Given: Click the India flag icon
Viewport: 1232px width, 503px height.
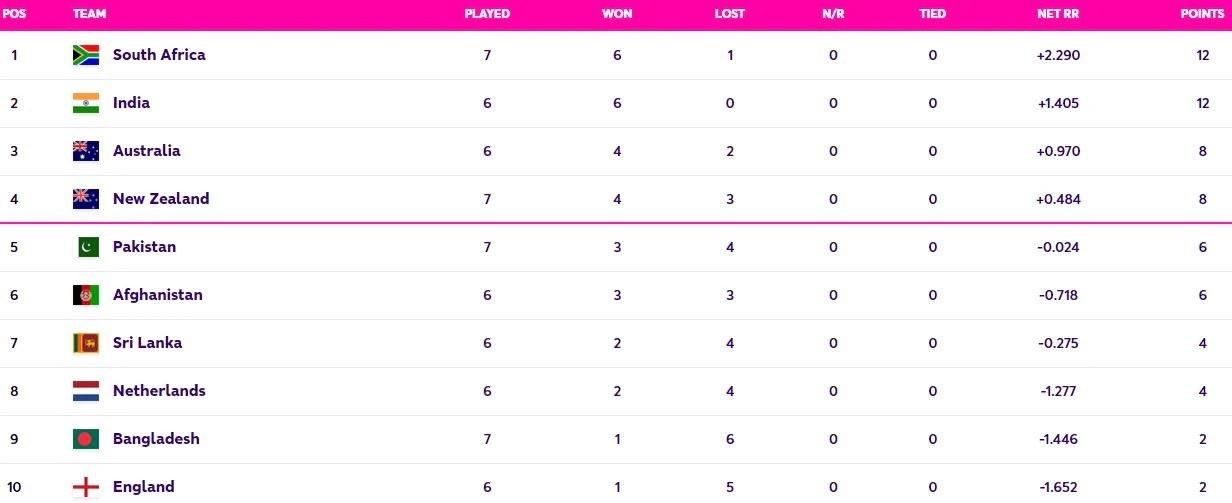Looking at the screenshot, I should pyautogui.click(x=86, y=103).
